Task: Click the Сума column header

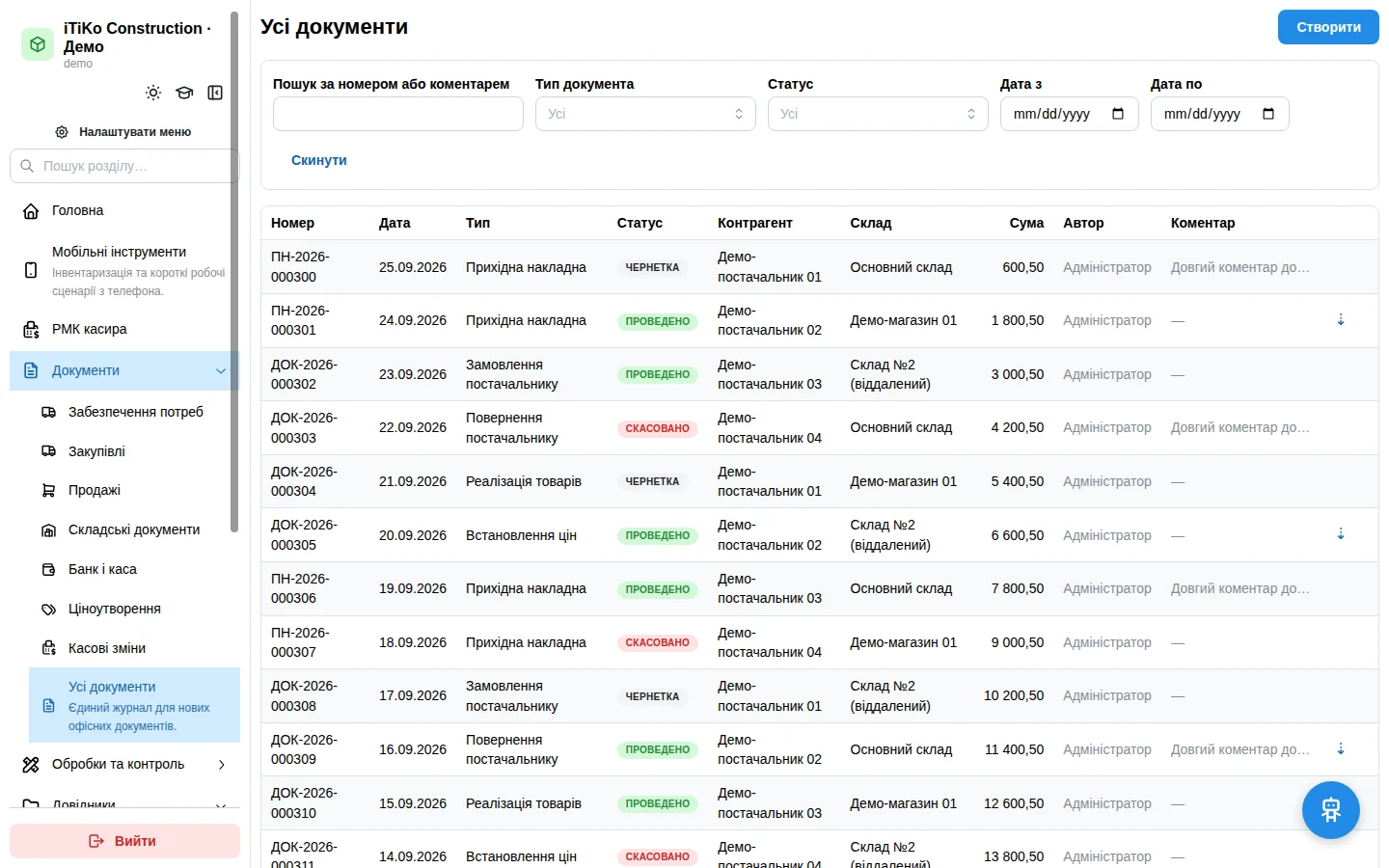Action: tap(1026, 223)
